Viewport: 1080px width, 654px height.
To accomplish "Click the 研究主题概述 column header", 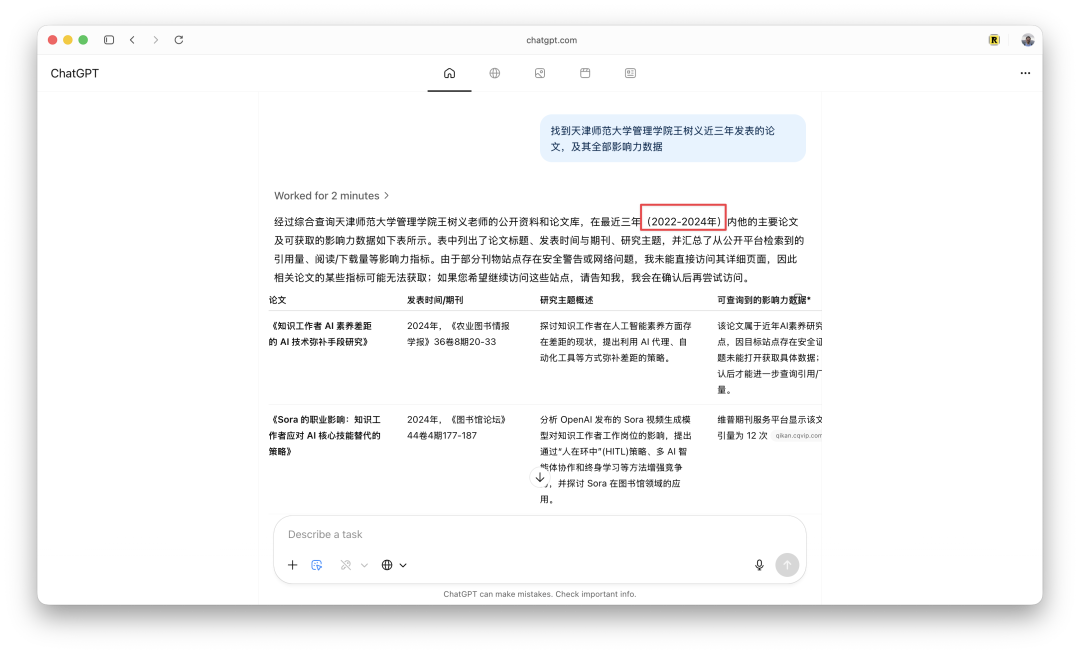I will click(x=566, y=300).
